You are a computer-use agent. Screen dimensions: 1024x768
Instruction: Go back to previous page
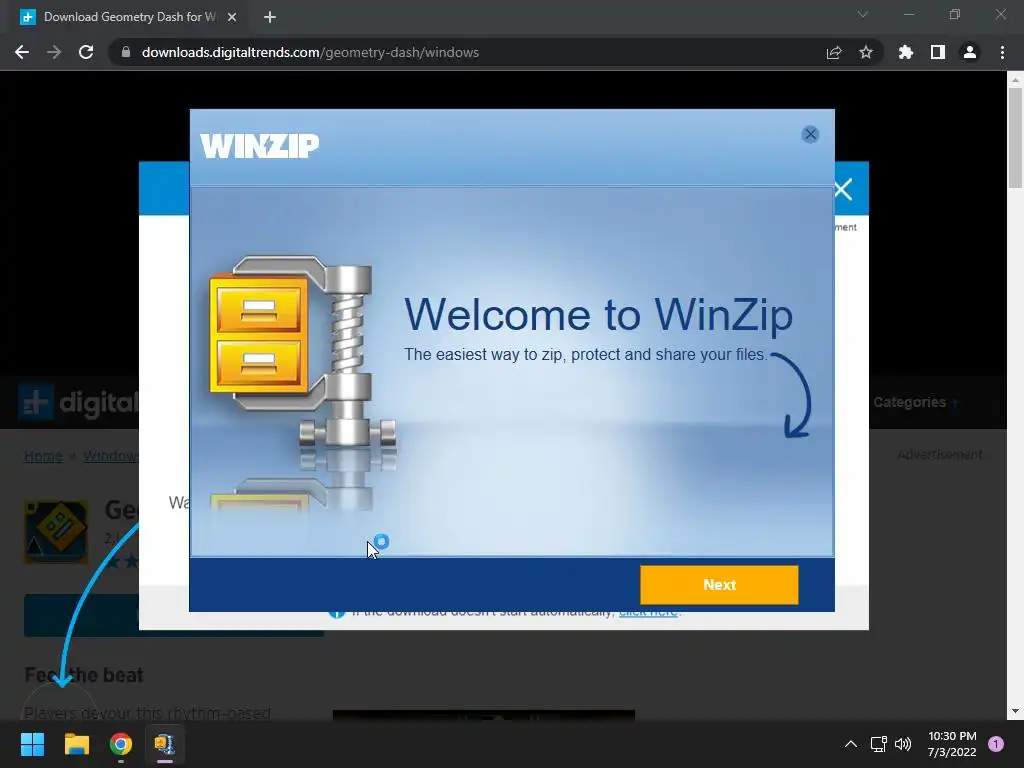[22, 52]
